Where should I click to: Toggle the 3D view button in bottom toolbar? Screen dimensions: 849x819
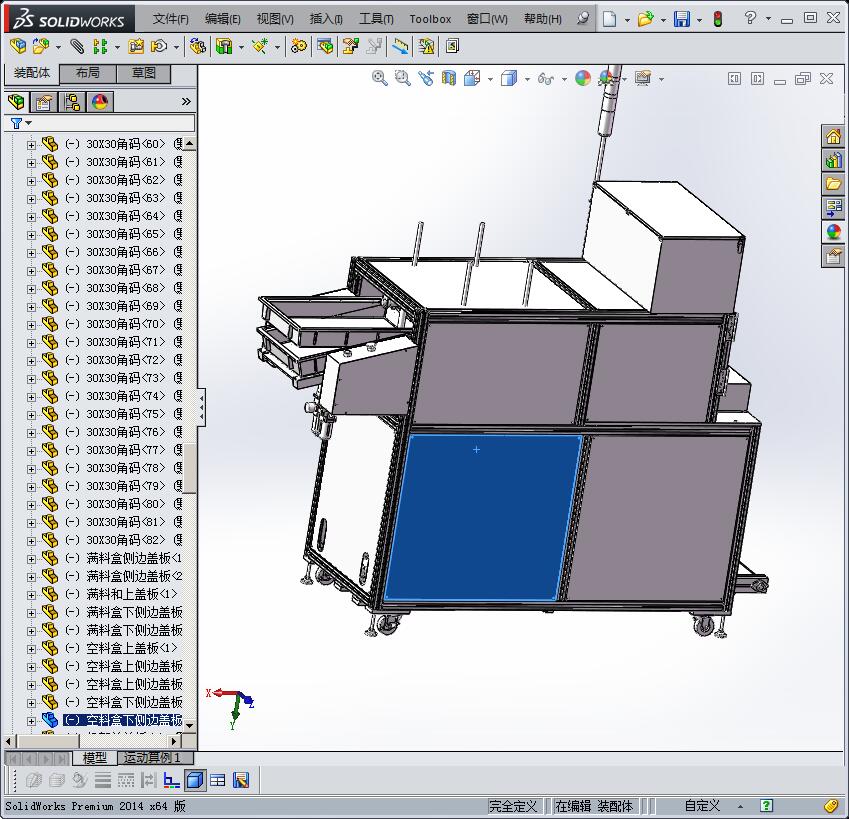click(x=195, y=780)
